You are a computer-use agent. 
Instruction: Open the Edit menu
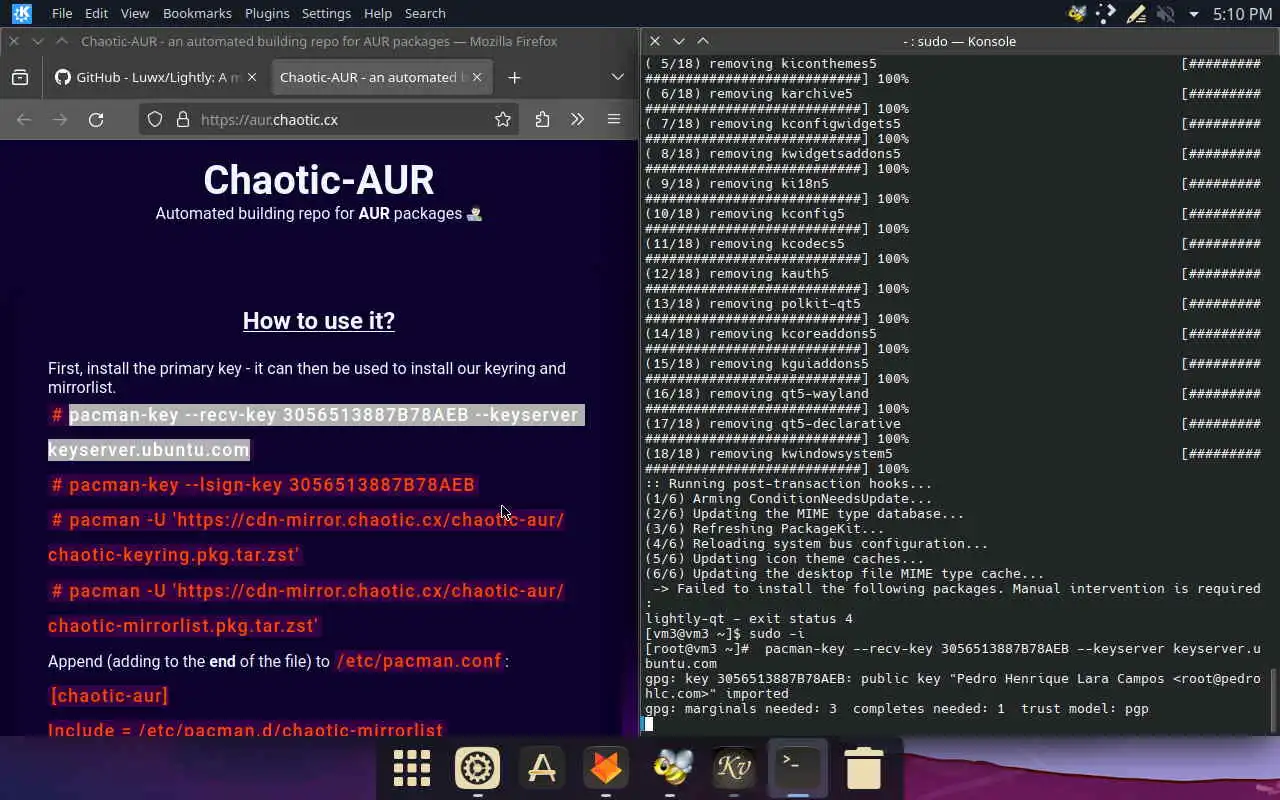(96, 13)
